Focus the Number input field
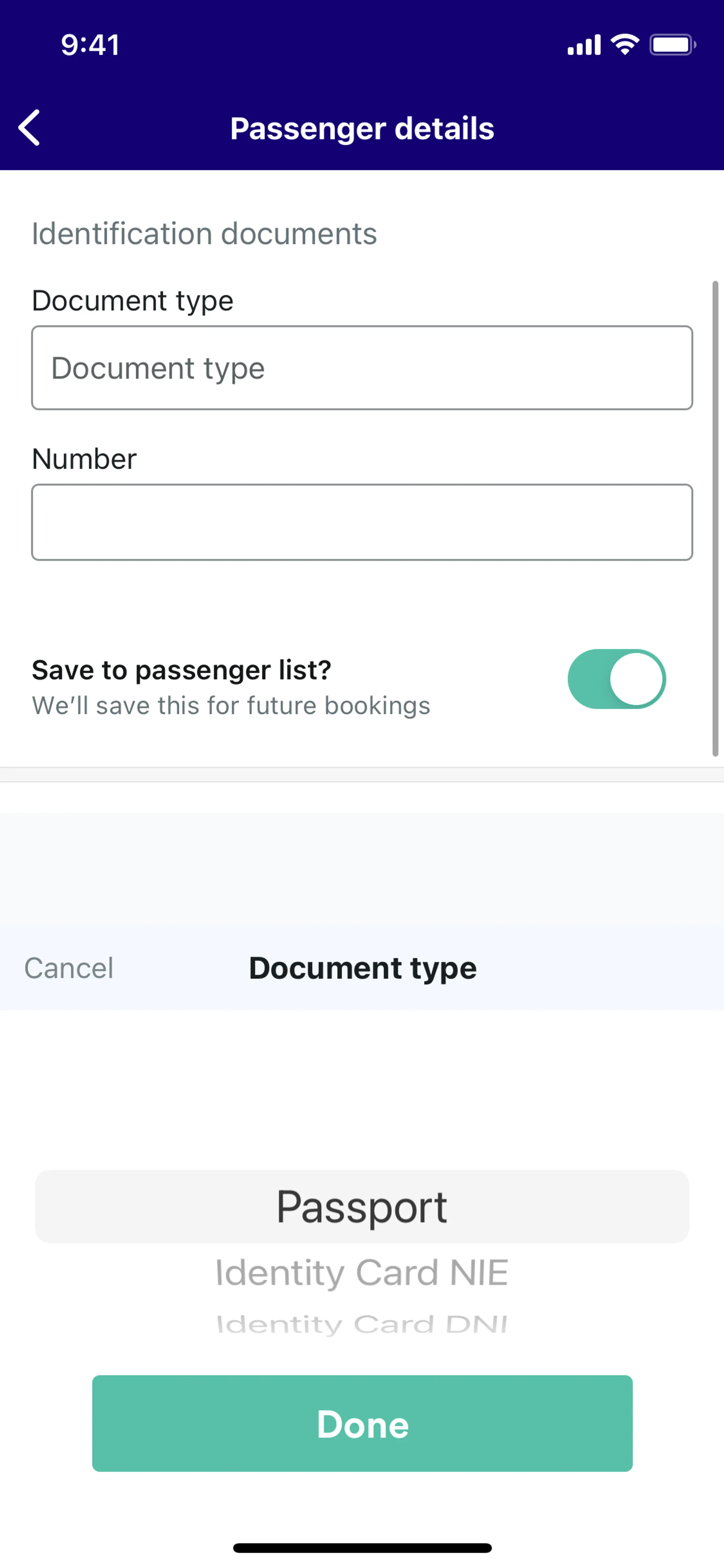724x1568 pixels. tap(362, 522)
